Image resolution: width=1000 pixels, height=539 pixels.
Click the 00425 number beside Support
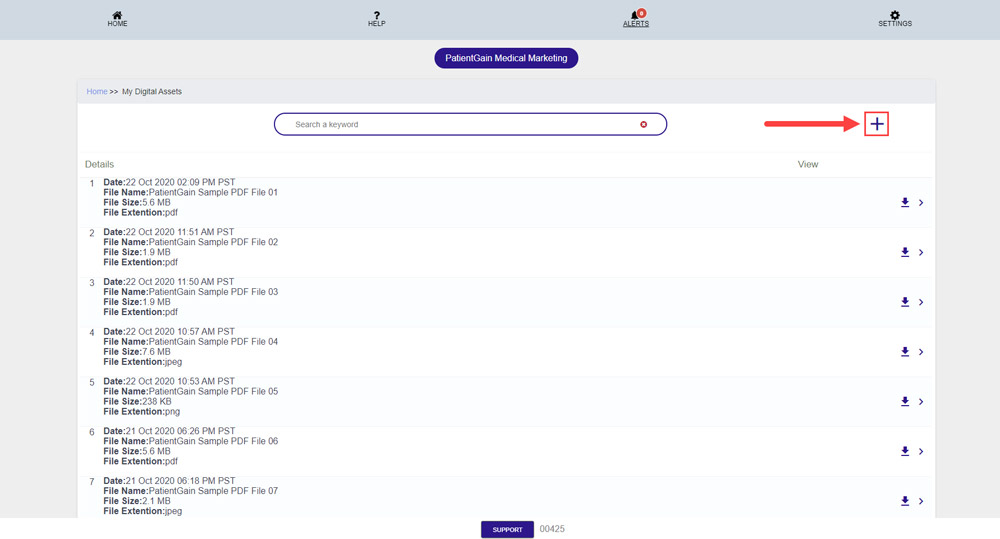point(552,529)
